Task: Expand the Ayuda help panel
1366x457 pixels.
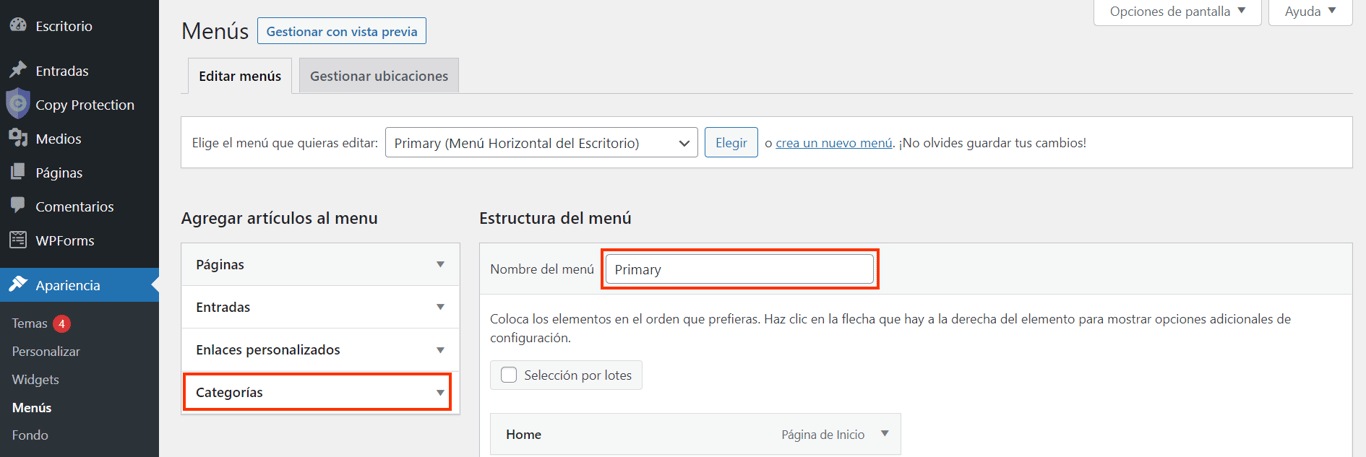Action: point(1310,12)
